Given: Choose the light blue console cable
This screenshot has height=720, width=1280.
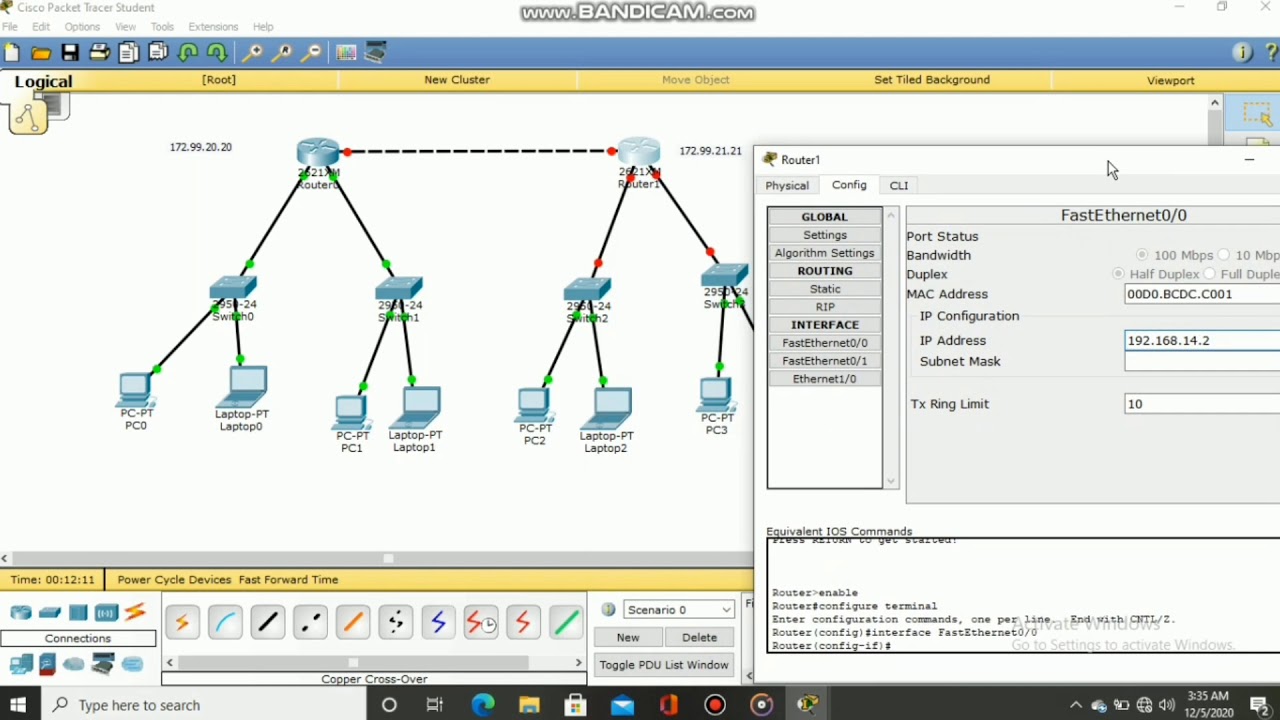Looking at the screenshot, I should tap(225, 623).
